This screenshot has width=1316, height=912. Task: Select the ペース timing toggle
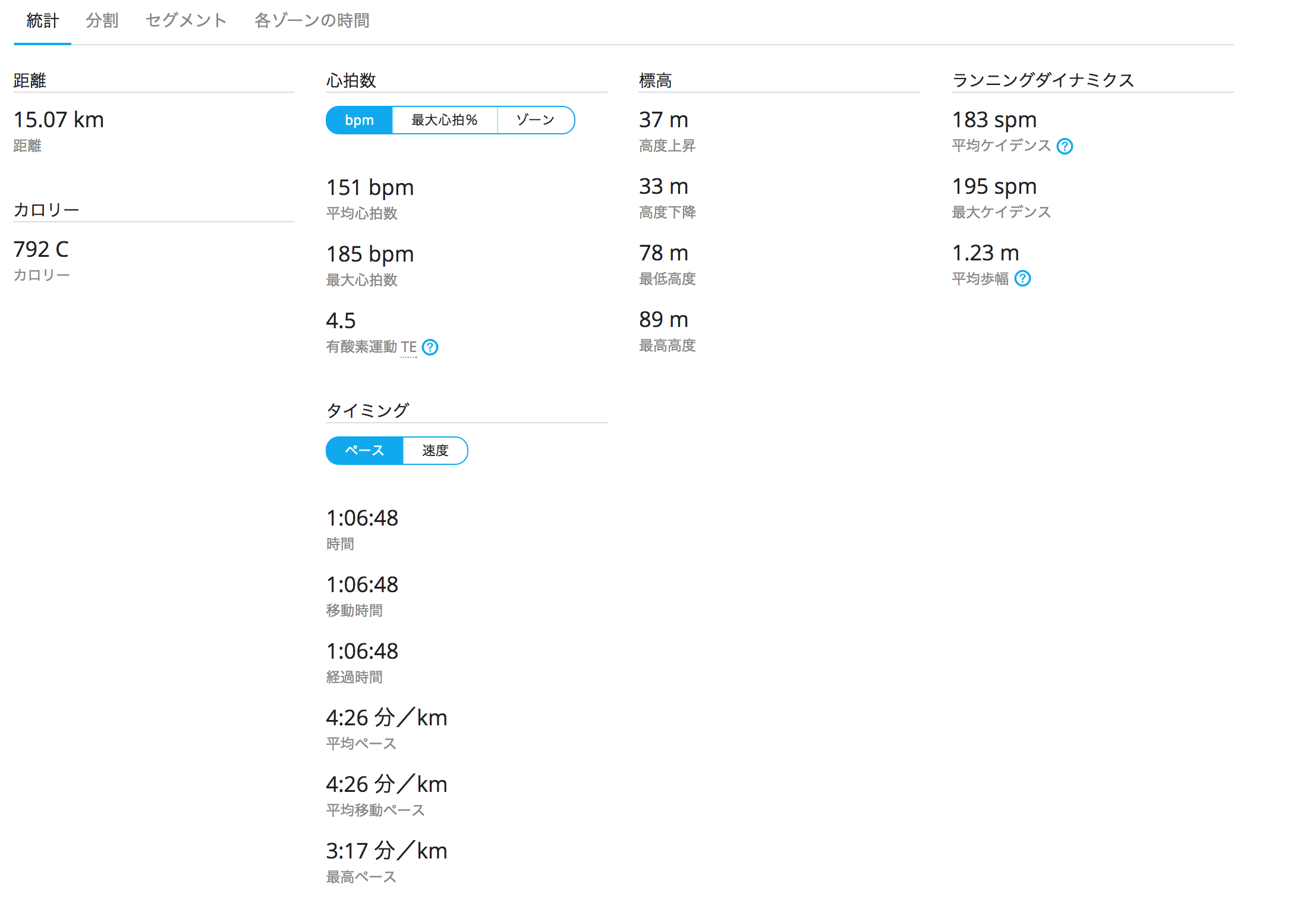(x=364, y=451)
